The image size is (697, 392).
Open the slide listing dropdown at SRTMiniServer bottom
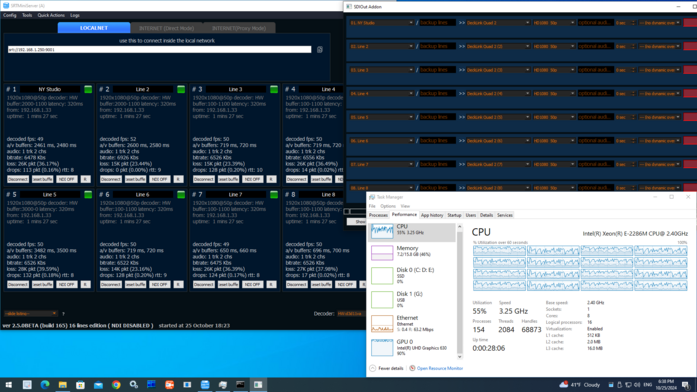31,314
